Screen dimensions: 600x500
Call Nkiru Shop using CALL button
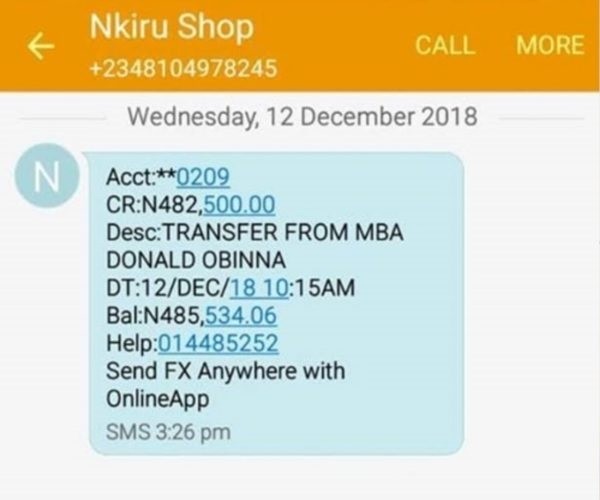(x=445, y=45)
